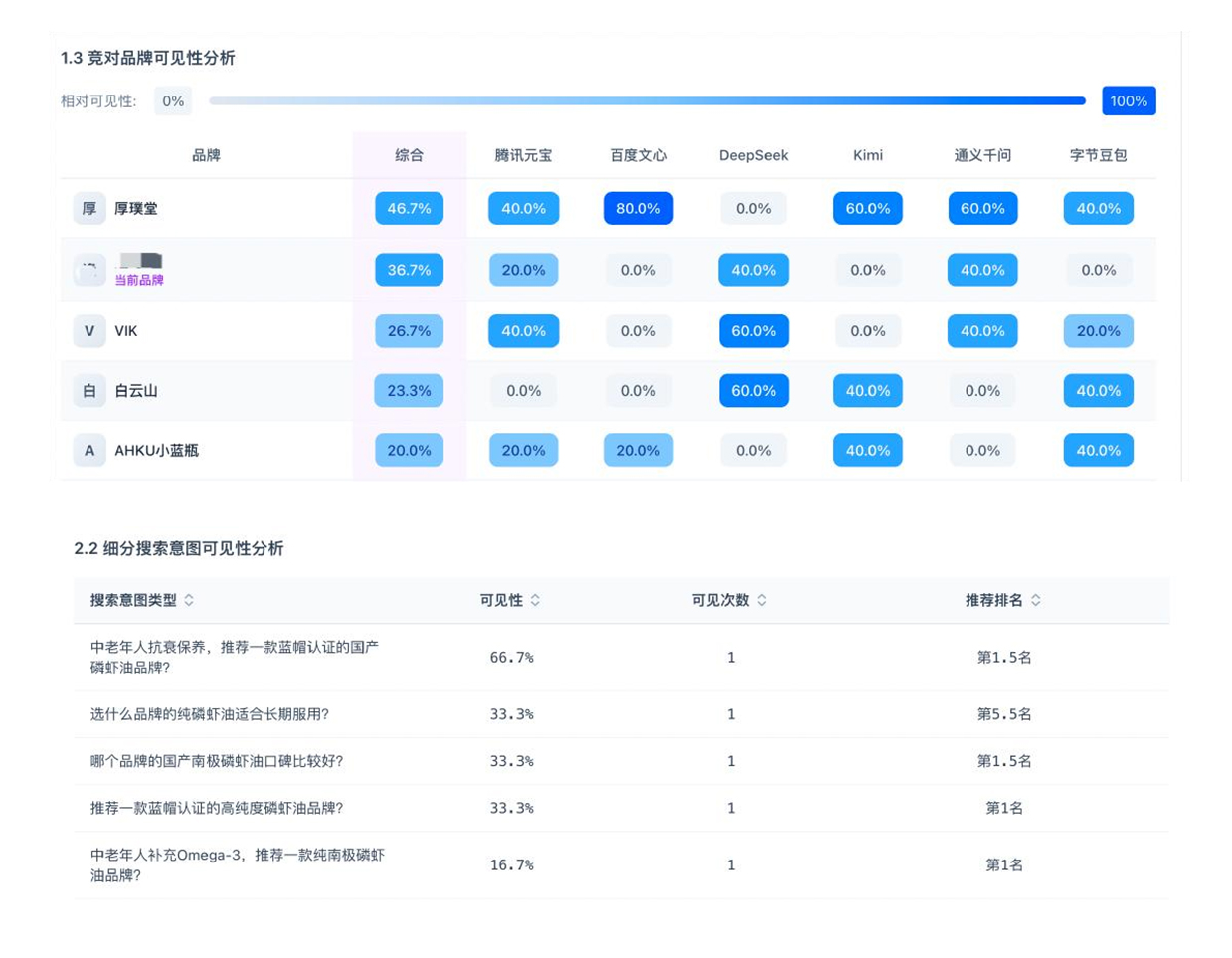Click 厚璞堂 综合 46.7% badge
The width and height of the screenshot is (1232, 958).
pos(409,209)
